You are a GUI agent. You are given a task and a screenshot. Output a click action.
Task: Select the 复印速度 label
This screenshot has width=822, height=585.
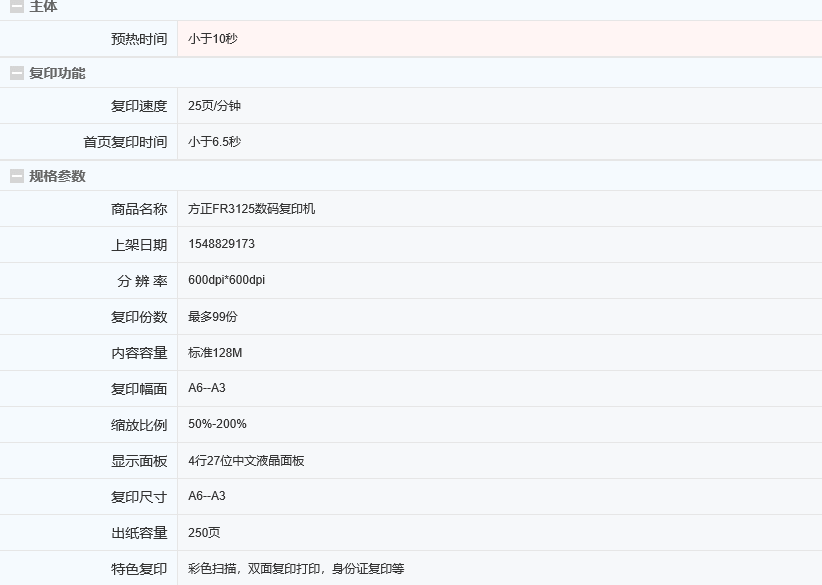pyautogui.click(x=139, y=106)
